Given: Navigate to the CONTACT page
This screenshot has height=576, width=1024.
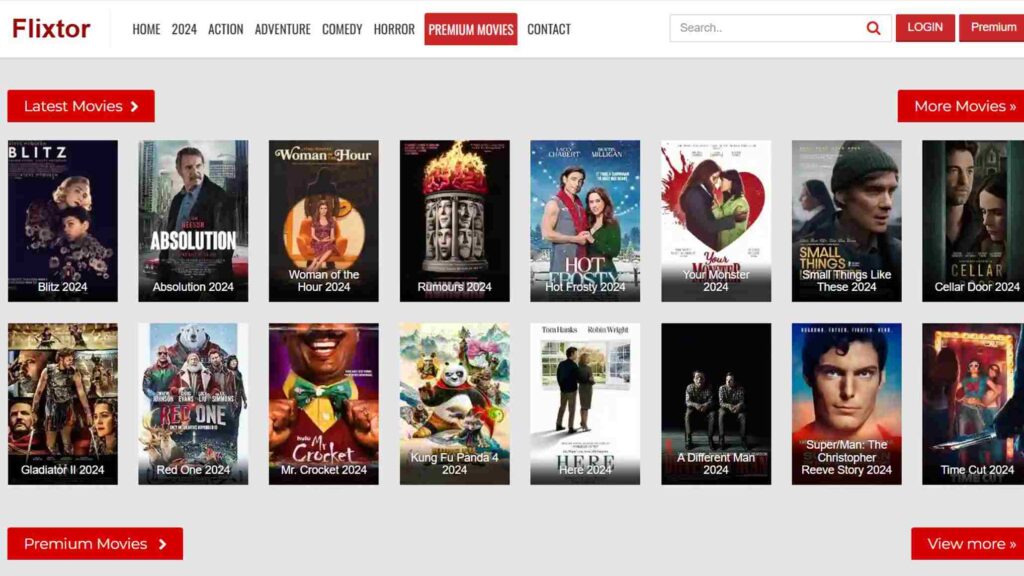Looking at the screenshot, I should click(549, 29).
